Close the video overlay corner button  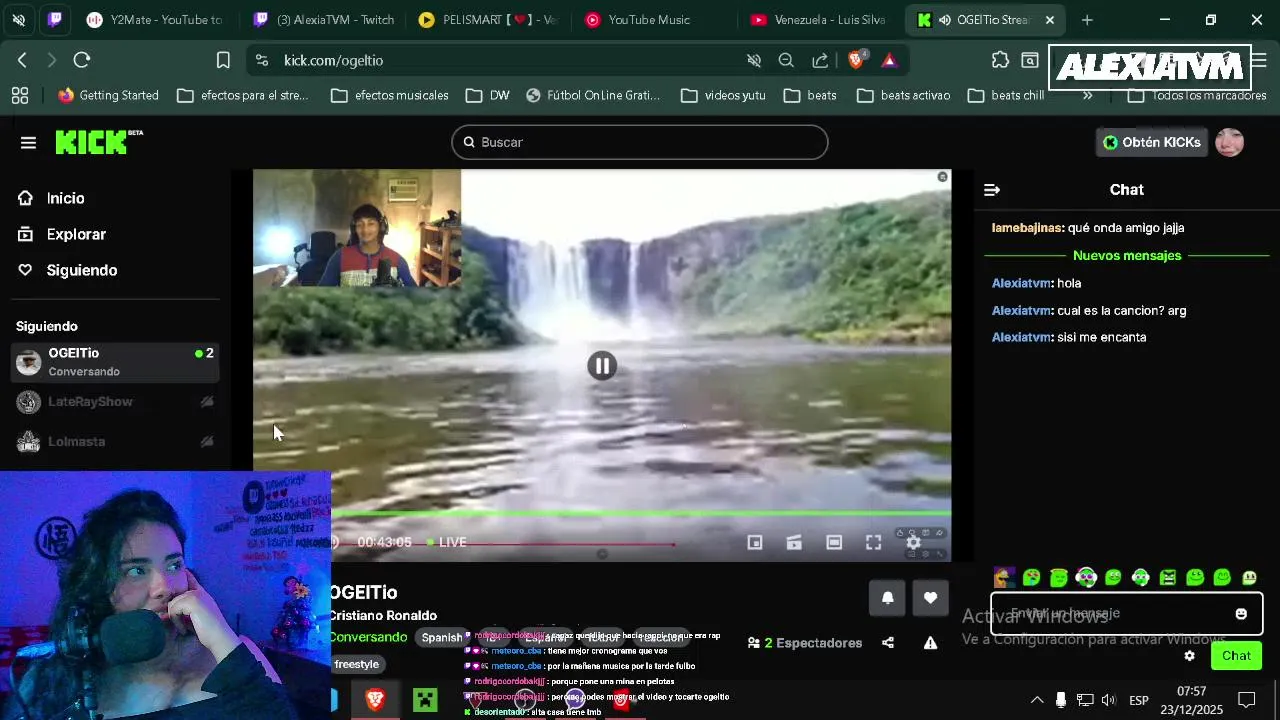tap(942, 177)
